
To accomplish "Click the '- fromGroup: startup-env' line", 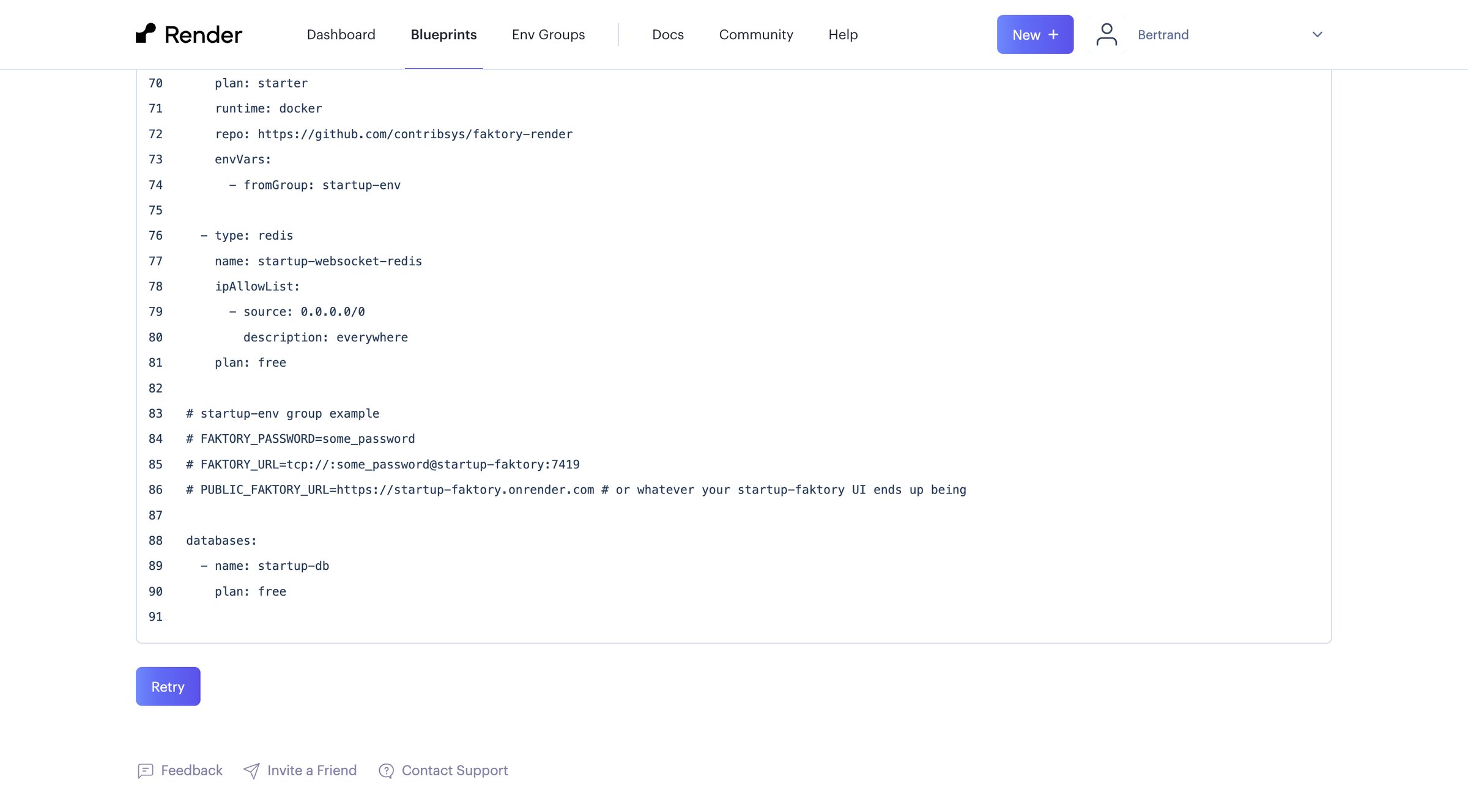I will 314,185.
